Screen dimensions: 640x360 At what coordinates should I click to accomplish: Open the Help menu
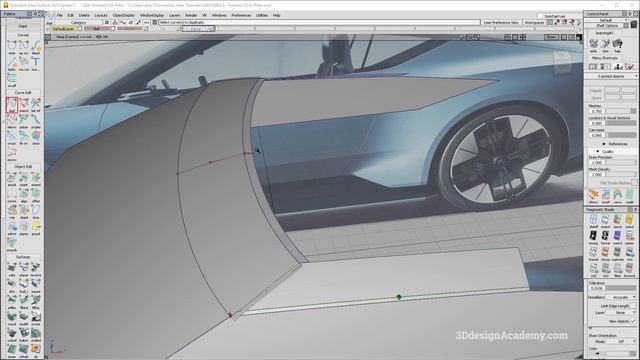pyautogui.click(x=276, y=15)
